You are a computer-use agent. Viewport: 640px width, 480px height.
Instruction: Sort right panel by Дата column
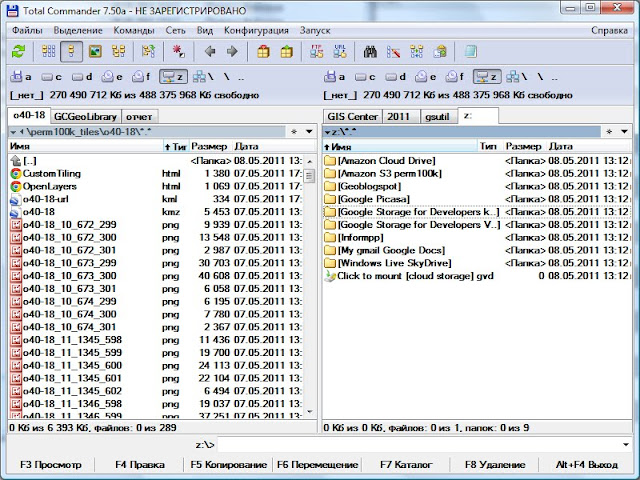(x=588, y=146)
